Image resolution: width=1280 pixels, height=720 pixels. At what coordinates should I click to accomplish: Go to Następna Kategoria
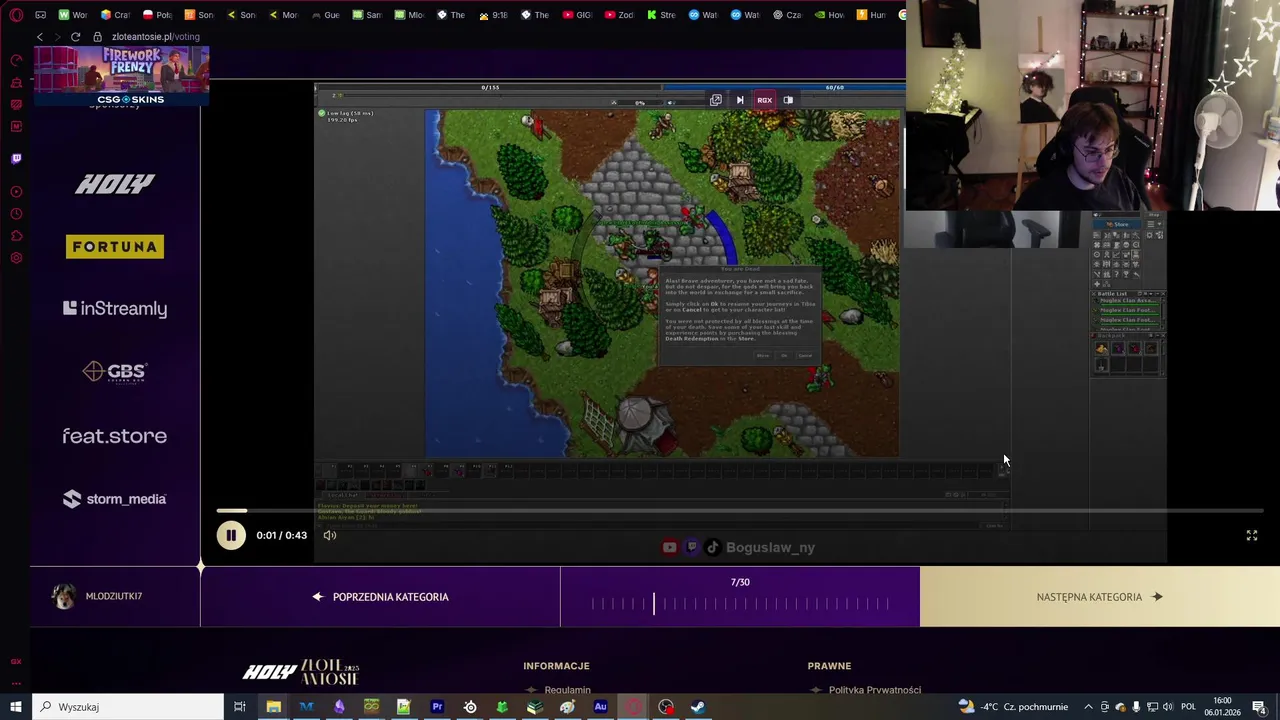[1100, 597]
